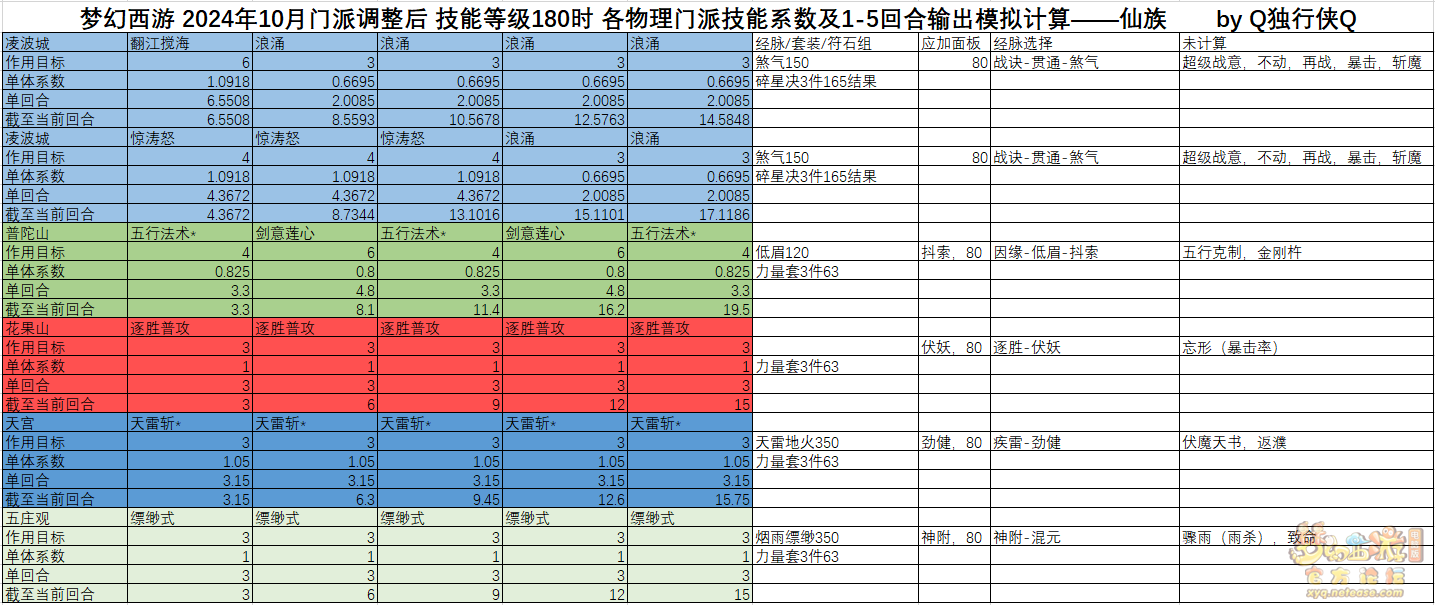Click the 逐胜-伏妖 meridian cell
The width and height of the screenshot is (1435, 605).
coord(1085,347)
